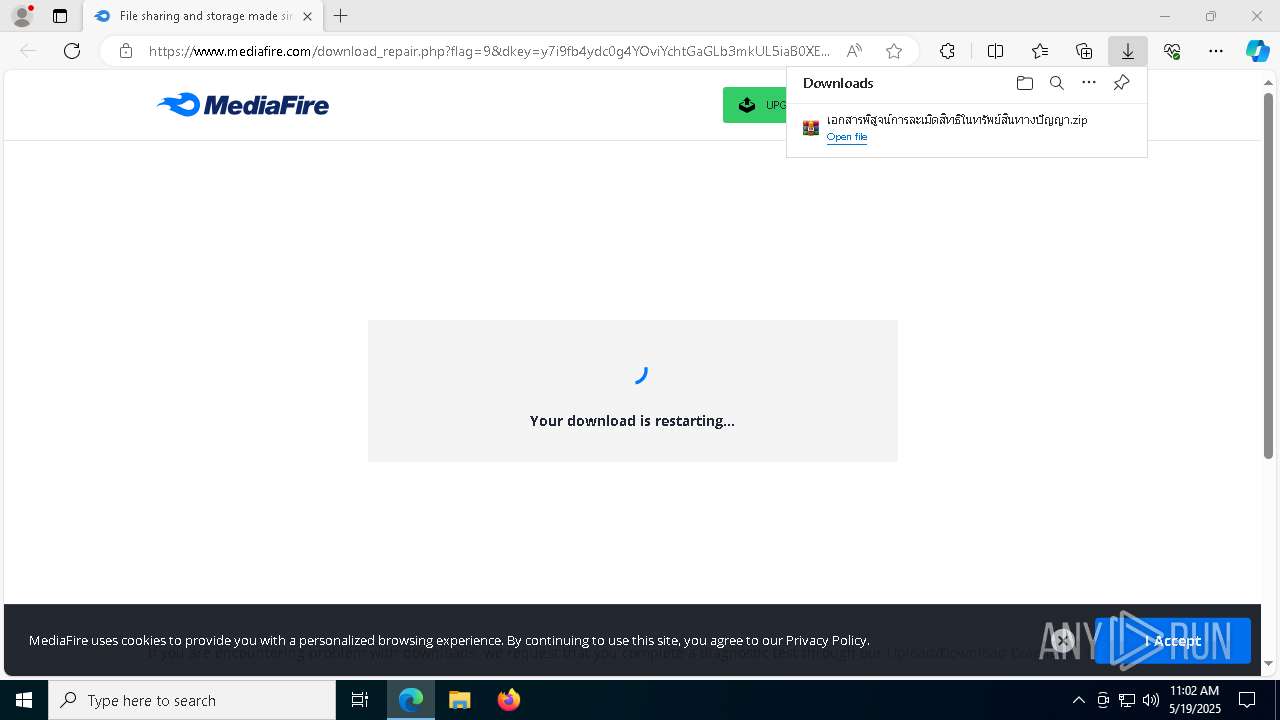
Task: Open the Windows Start menu
Action: (24, 700)
